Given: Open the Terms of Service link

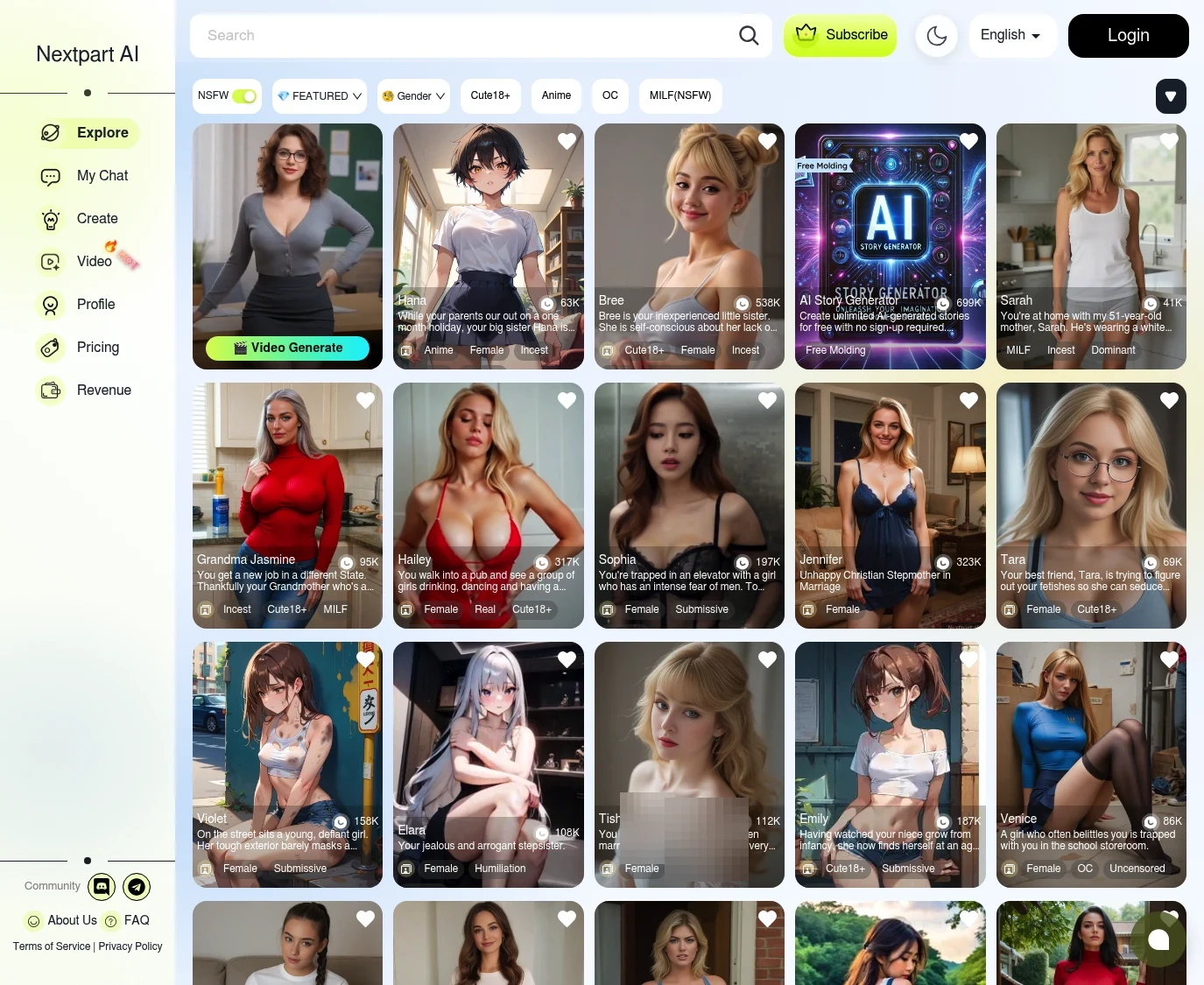Looking at the screenshot, I should [52, 946].
